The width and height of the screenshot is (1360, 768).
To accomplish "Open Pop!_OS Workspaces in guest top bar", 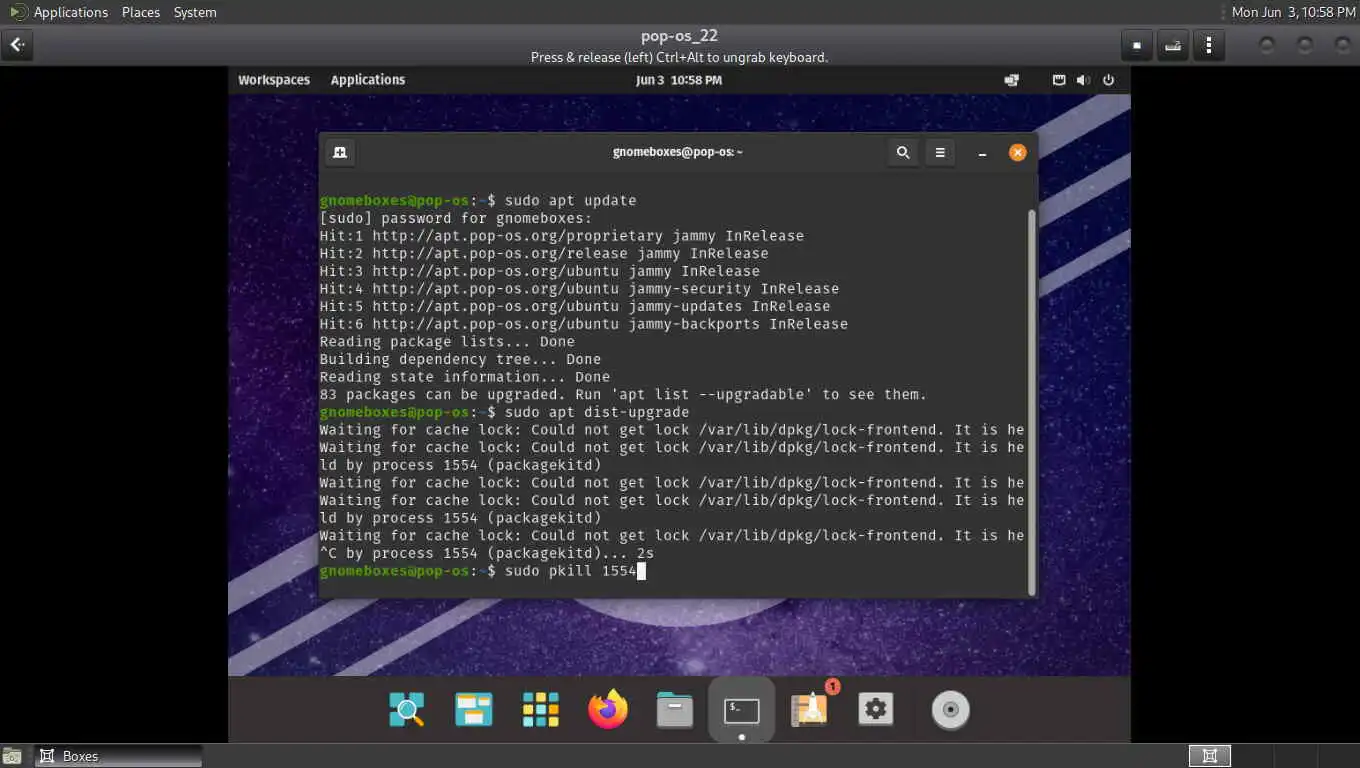I will [x=274, y=80].
